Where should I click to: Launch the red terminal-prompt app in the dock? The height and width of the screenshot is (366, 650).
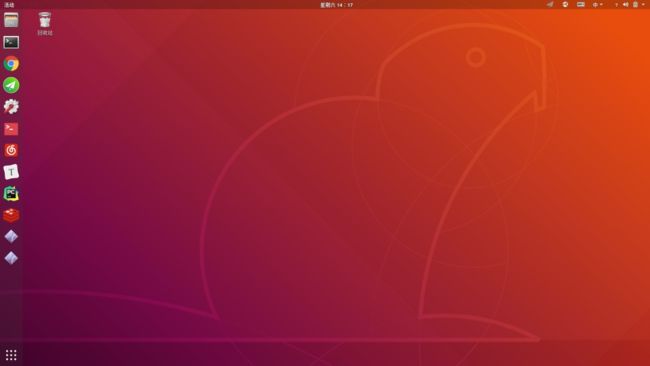(x=11, y=128)
